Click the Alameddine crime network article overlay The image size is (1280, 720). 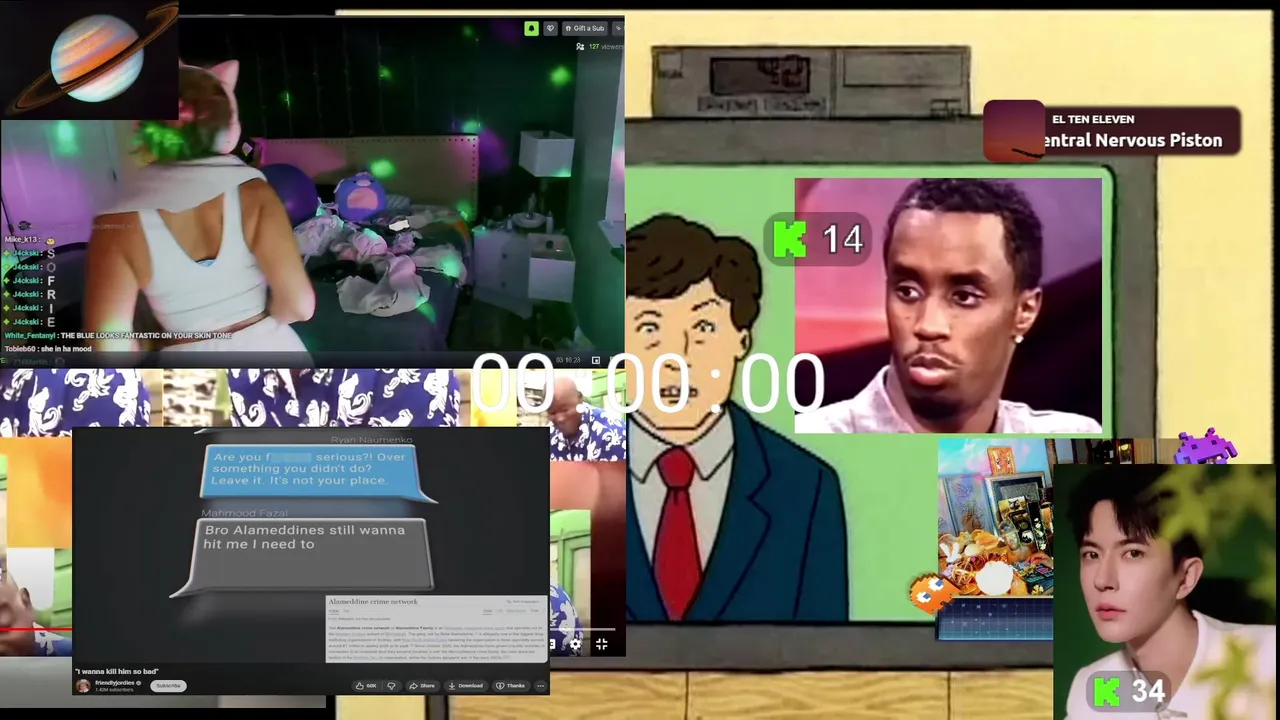(437, 628)
